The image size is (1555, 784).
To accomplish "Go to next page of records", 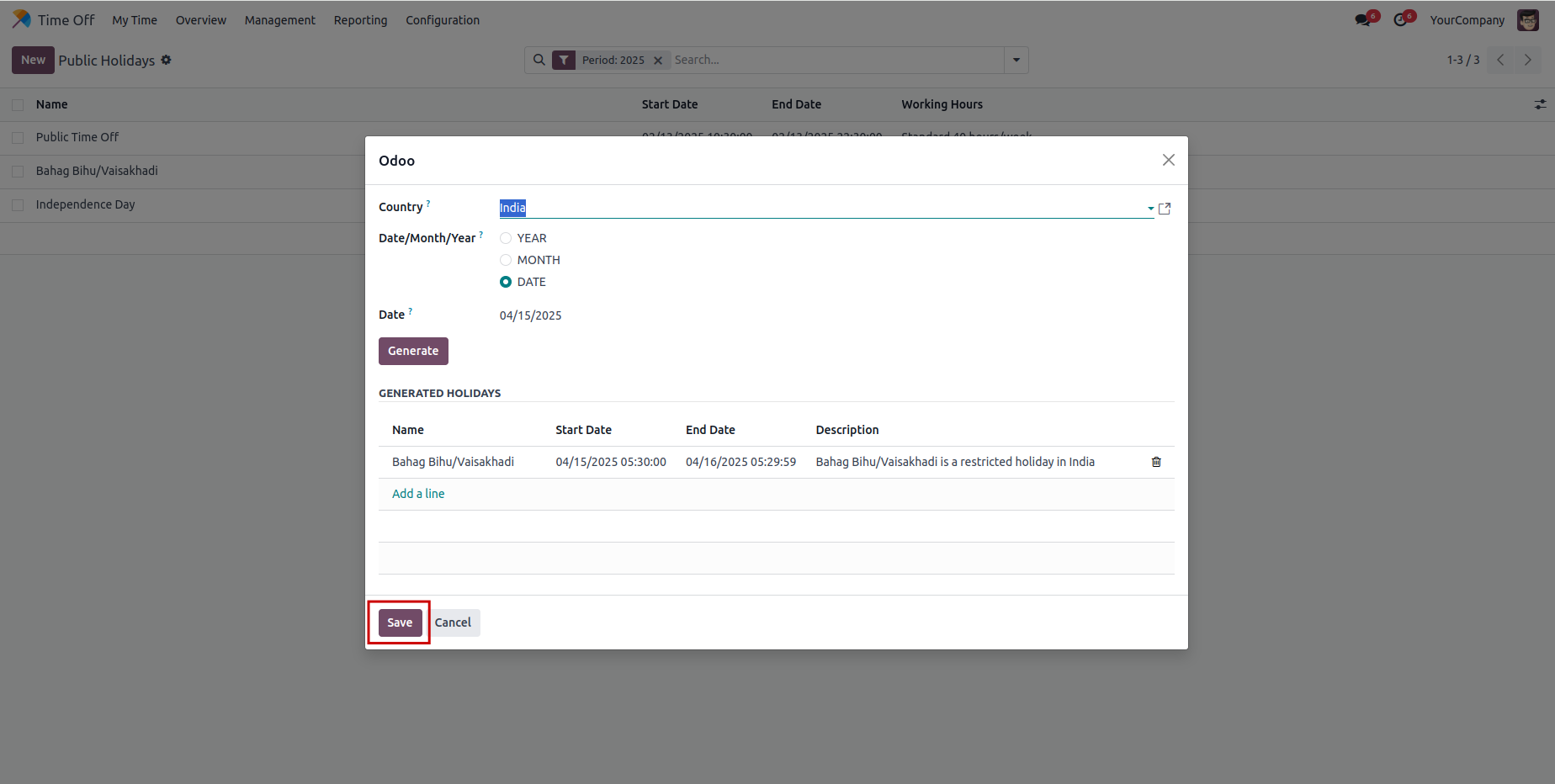I will pos(1528,60).
